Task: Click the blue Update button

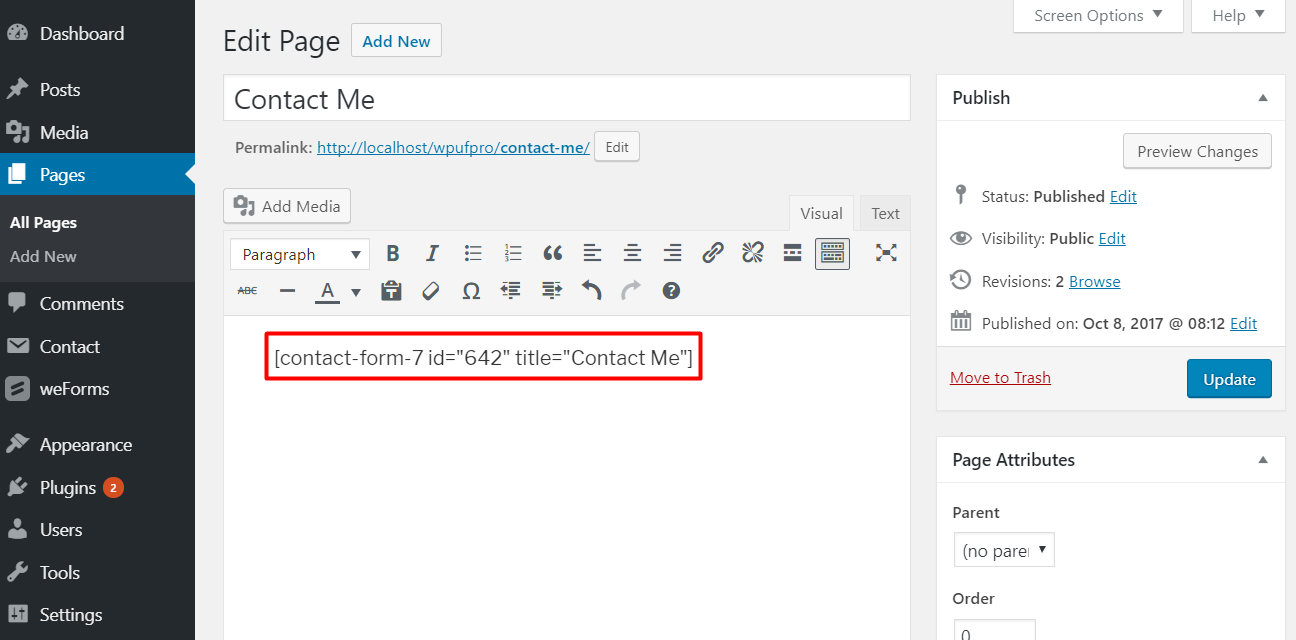Action: click(1229, 379)
